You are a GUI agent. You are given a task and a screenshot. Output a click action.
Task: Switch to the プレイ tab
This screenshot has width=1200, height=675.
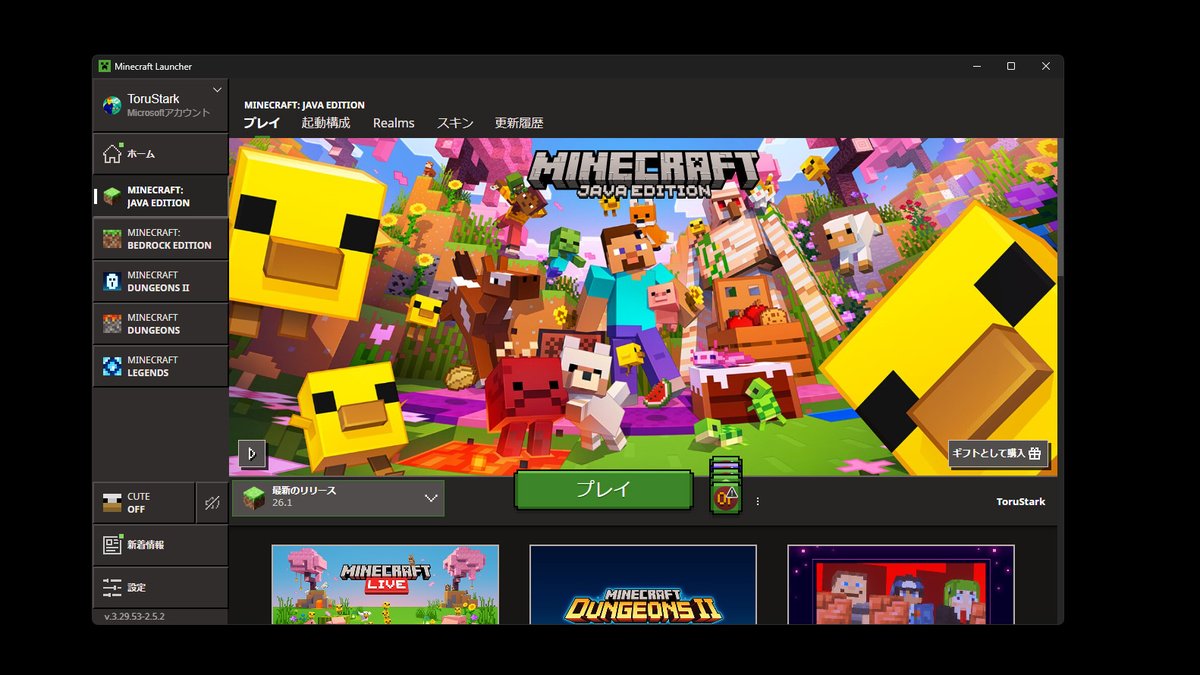click(262, 123)
